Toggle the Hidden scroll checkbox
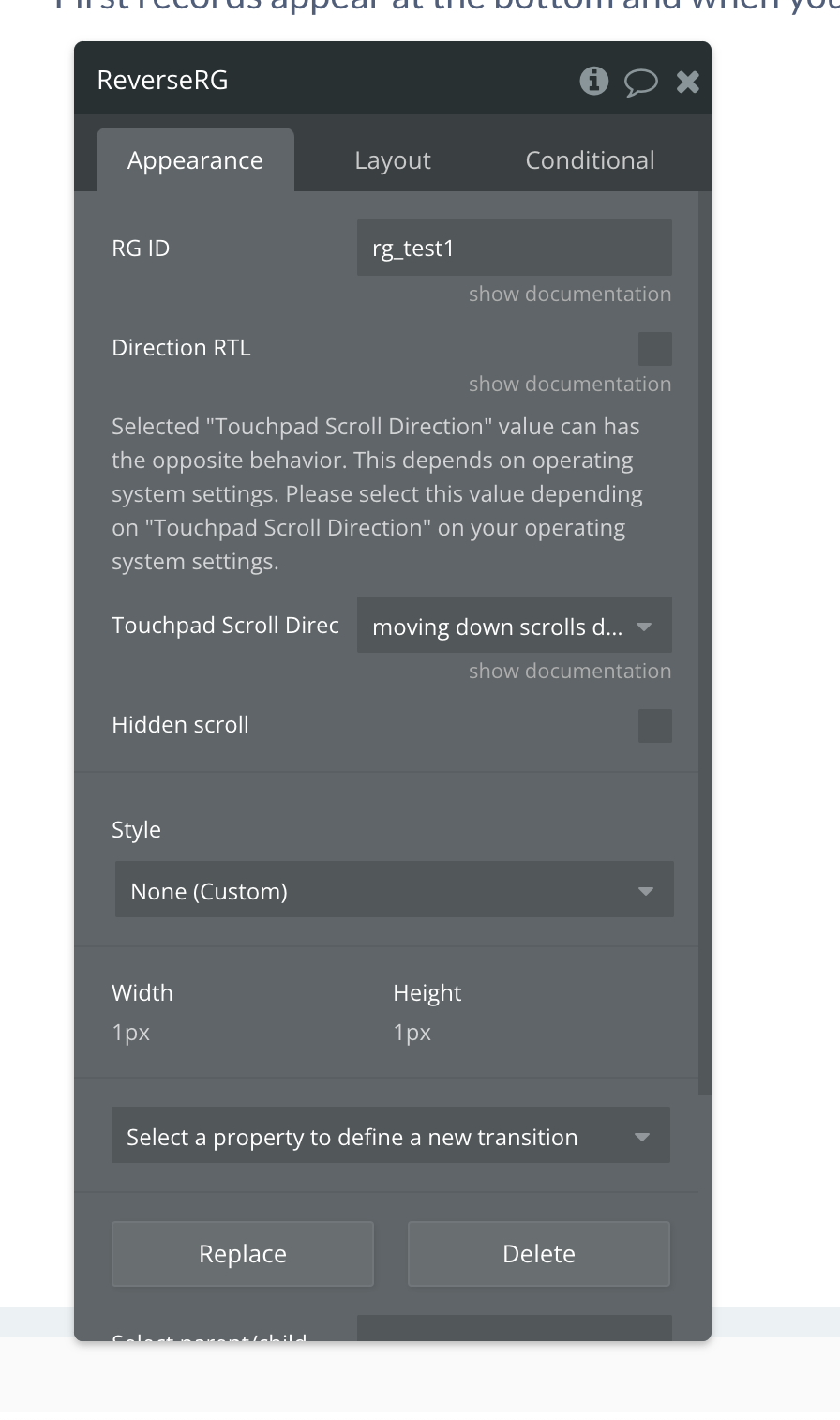 pos(654,726)
